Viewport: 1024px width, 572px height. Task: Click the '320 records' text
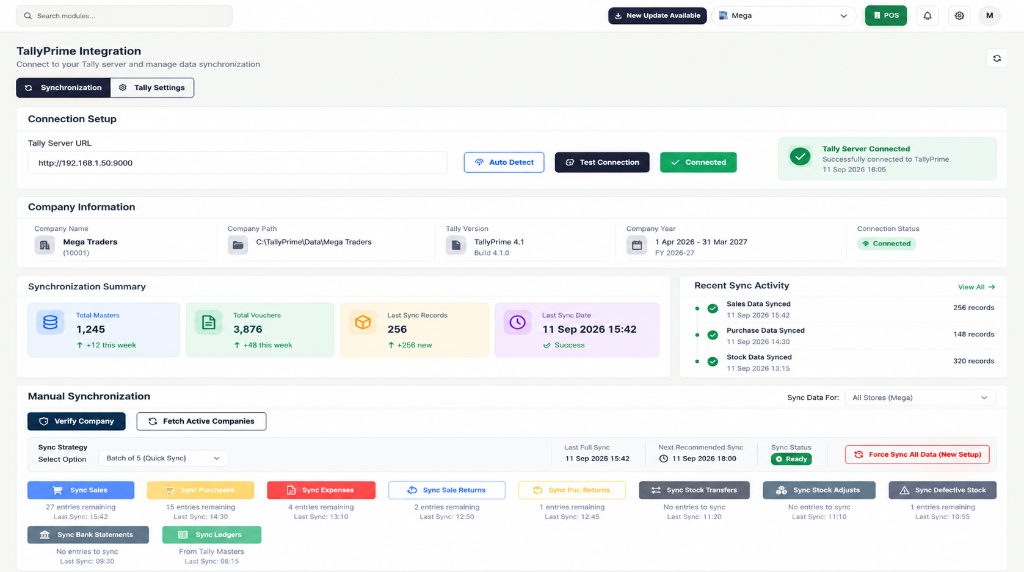(x=974, y=361)
